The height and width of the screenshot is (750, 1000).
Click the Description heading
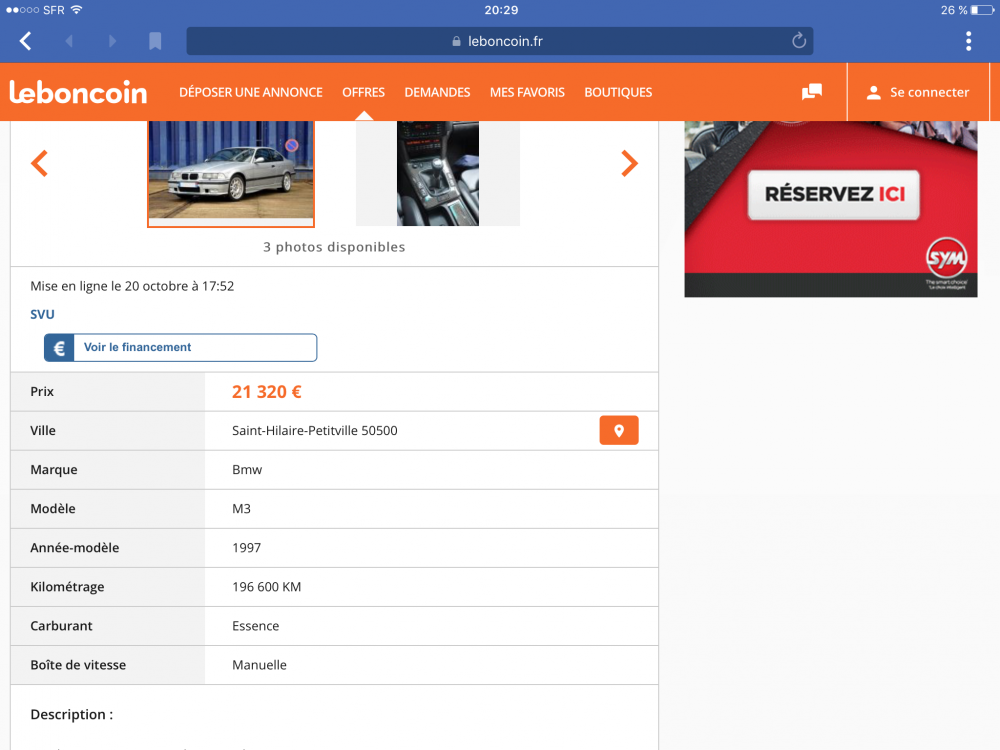71,714
